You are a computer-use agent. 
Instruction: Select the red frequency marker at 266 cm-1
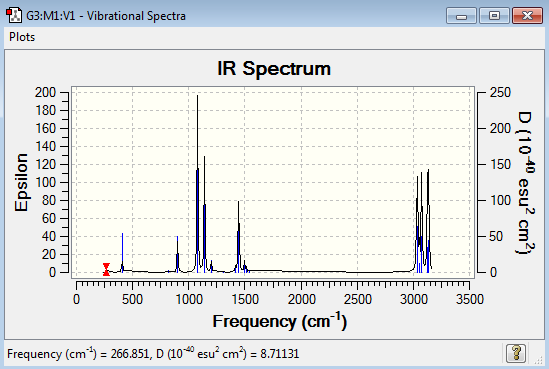pyautogui.click(x=106, y=270)
